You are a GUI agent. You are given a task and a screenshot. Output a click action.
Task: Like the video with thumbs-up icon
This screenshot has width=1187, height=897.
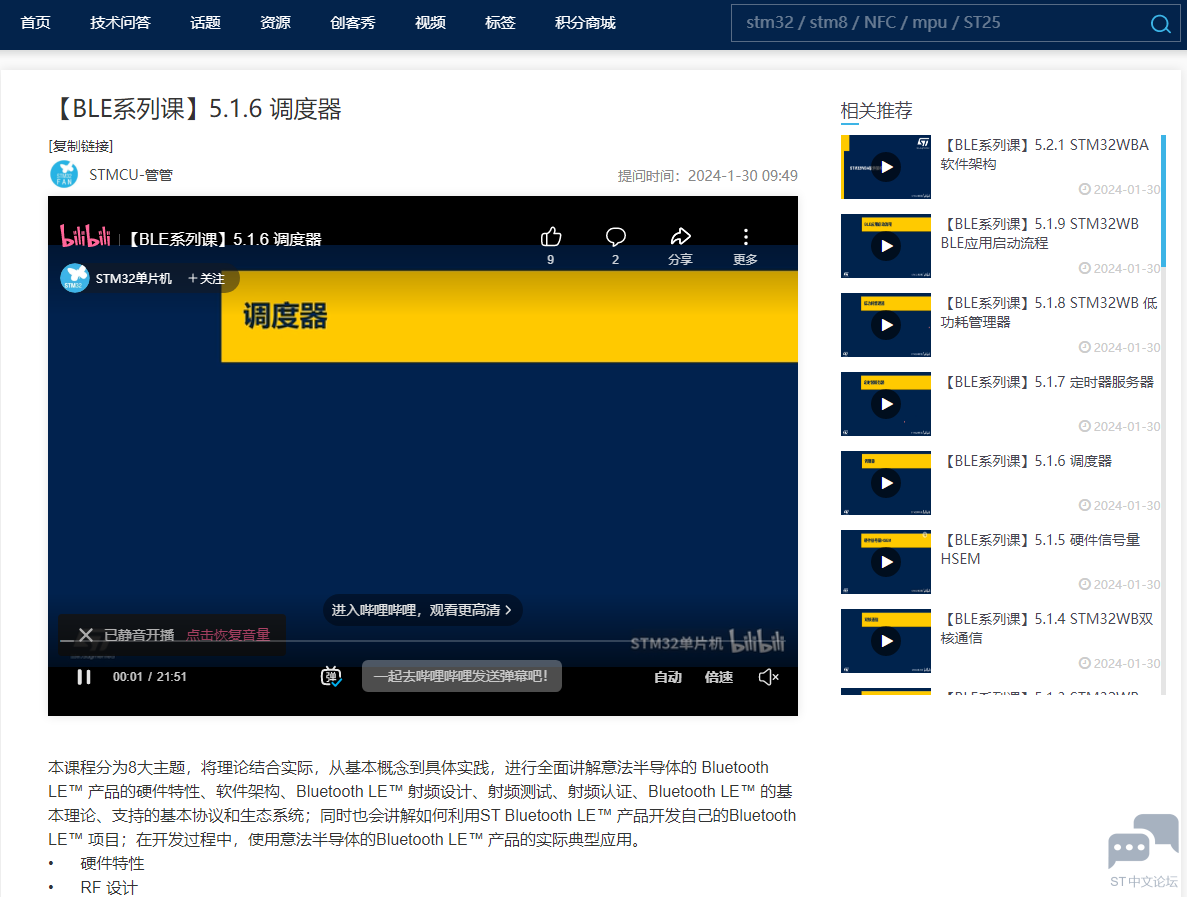tap(550, 237)
